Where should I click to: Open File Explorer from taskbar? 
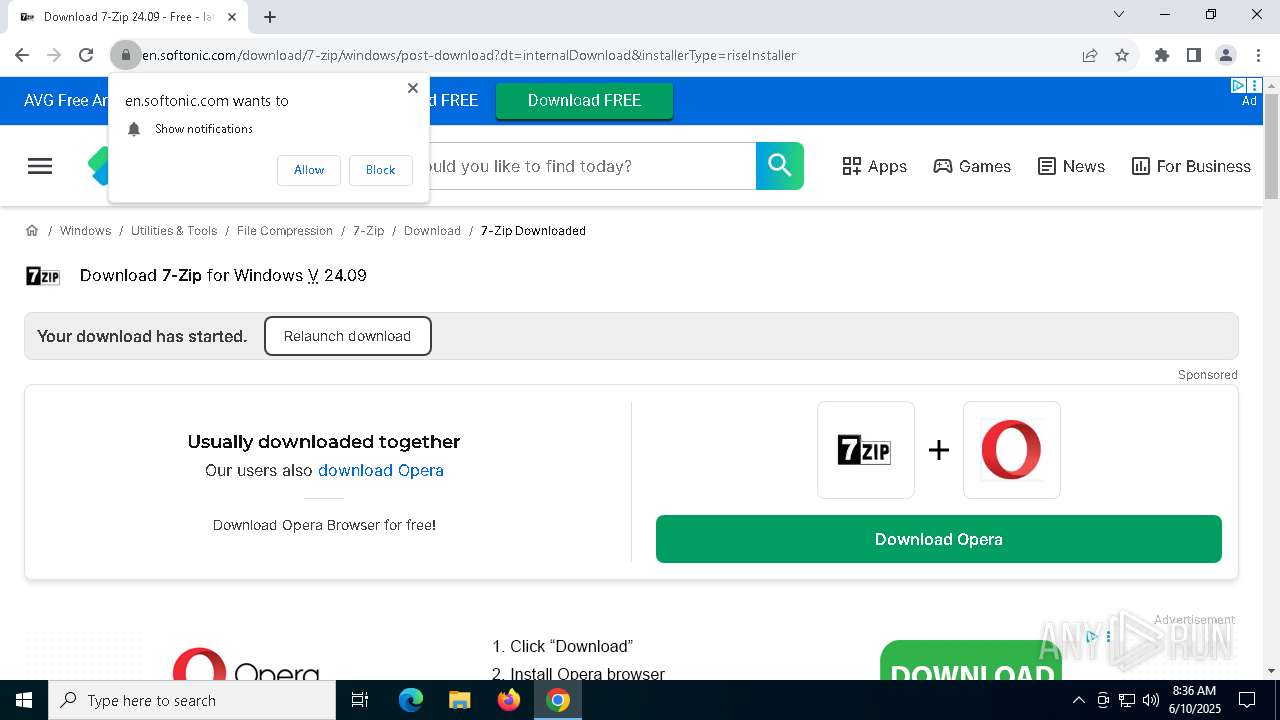[x=460, y=700]
